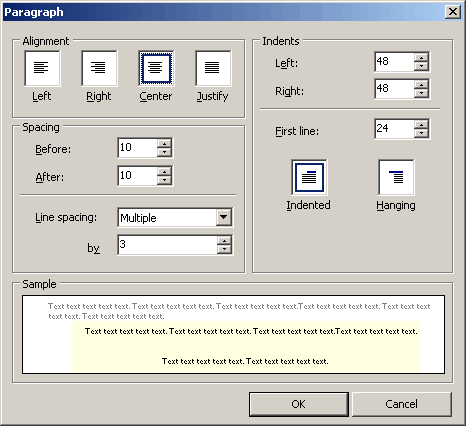Click the 'Left:' label in Indents
The image size is (466, 426).
click(x=286, y=63)
